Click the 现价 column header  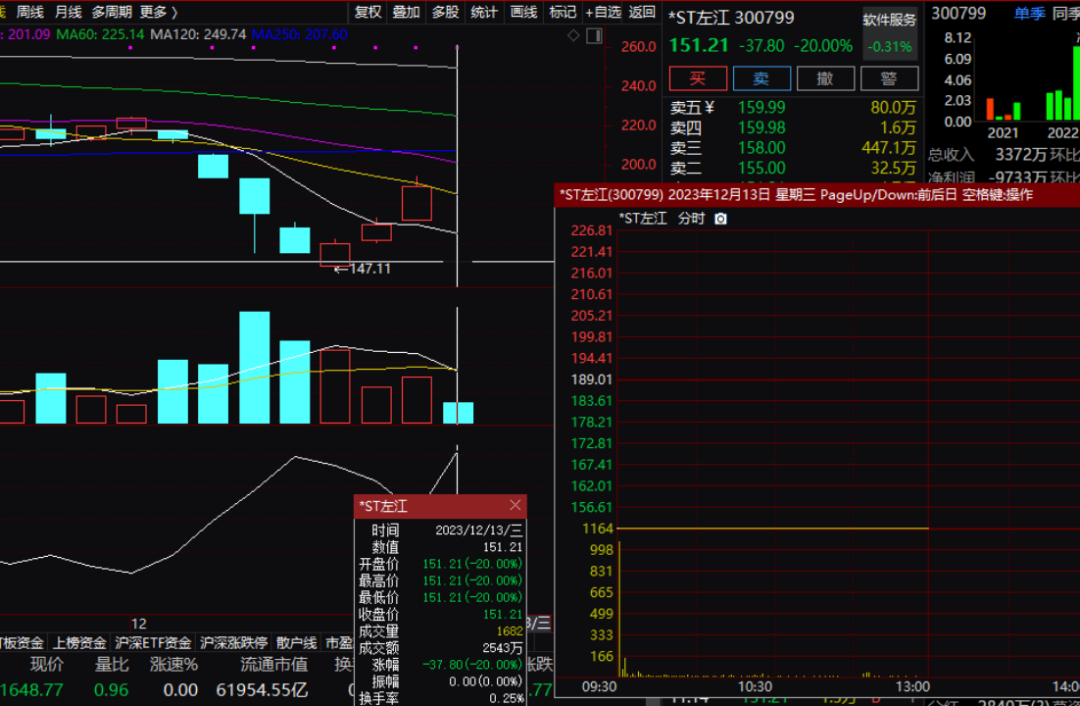pos(47,665)
